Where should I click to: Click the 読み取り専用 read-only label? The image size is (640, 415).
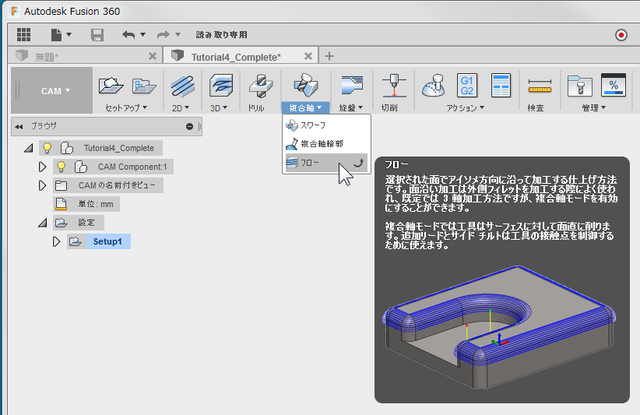click(222, 35)
